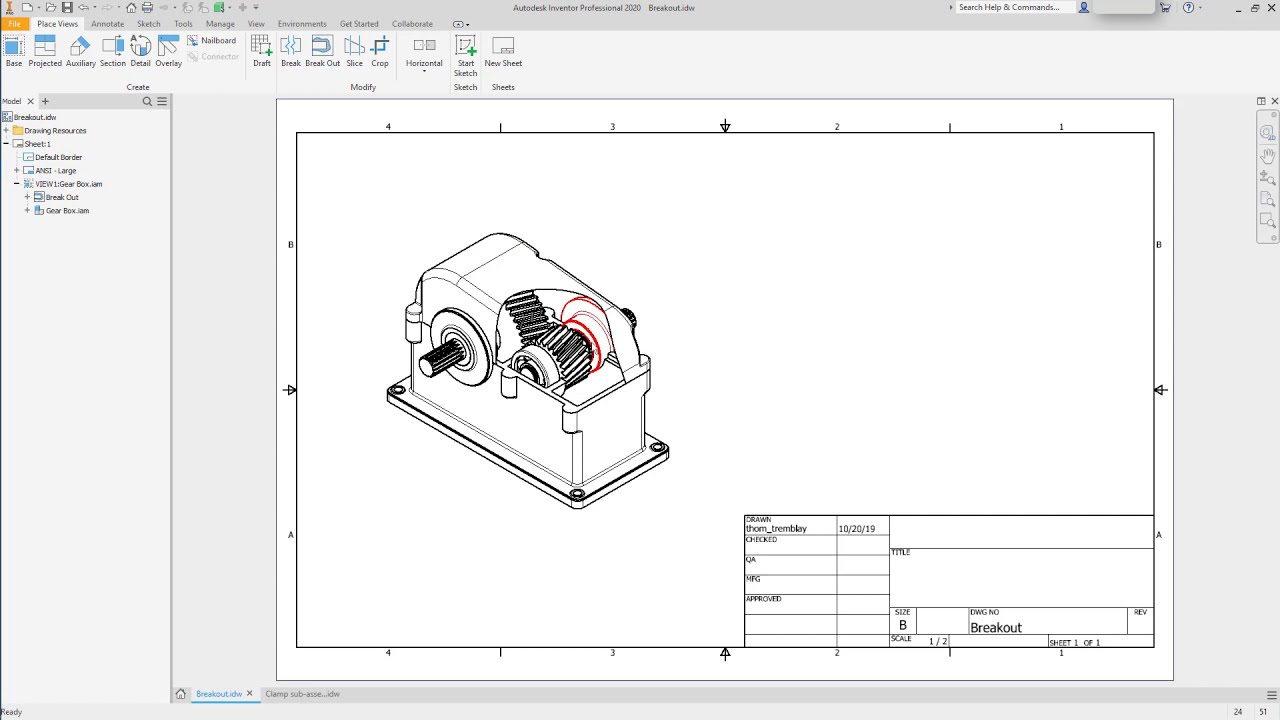Click the Open file icon in quick access toolbar
This screenshot has width=1280, height=720.
point(50,7)
